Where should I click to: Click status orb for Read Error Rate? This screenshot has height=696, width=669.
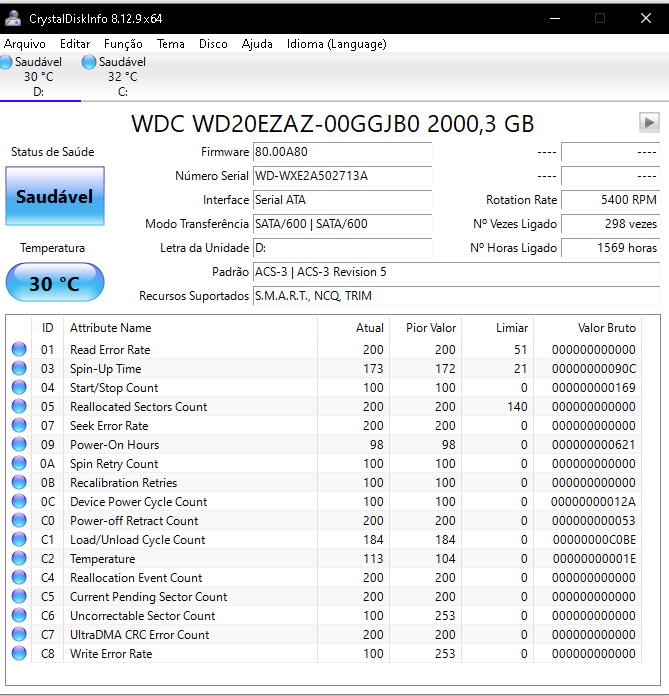(x=19, y=349)
